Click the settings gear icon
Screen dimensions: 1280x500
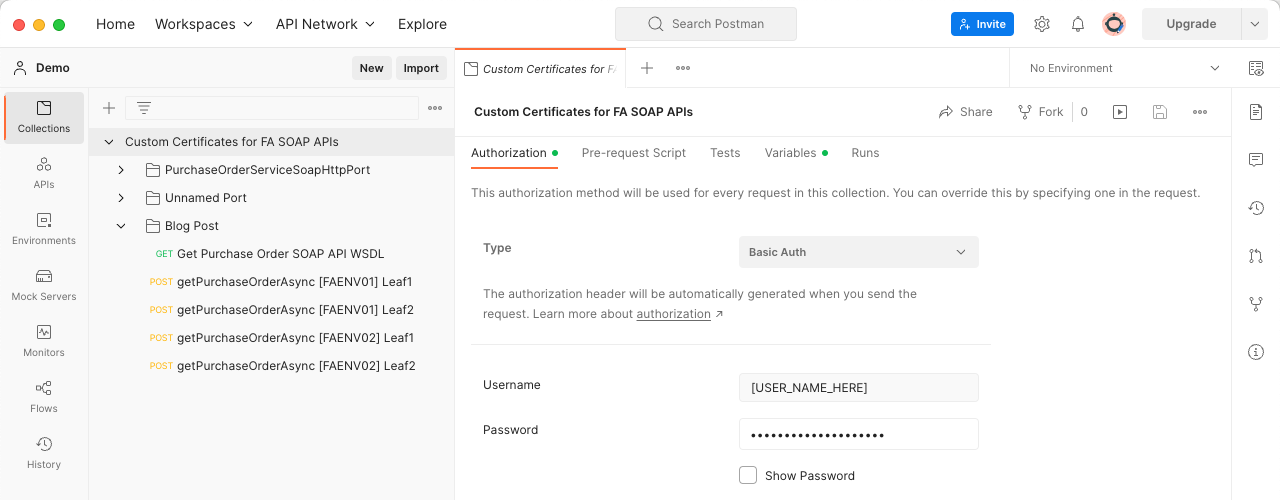click(x=1042, y=24)
